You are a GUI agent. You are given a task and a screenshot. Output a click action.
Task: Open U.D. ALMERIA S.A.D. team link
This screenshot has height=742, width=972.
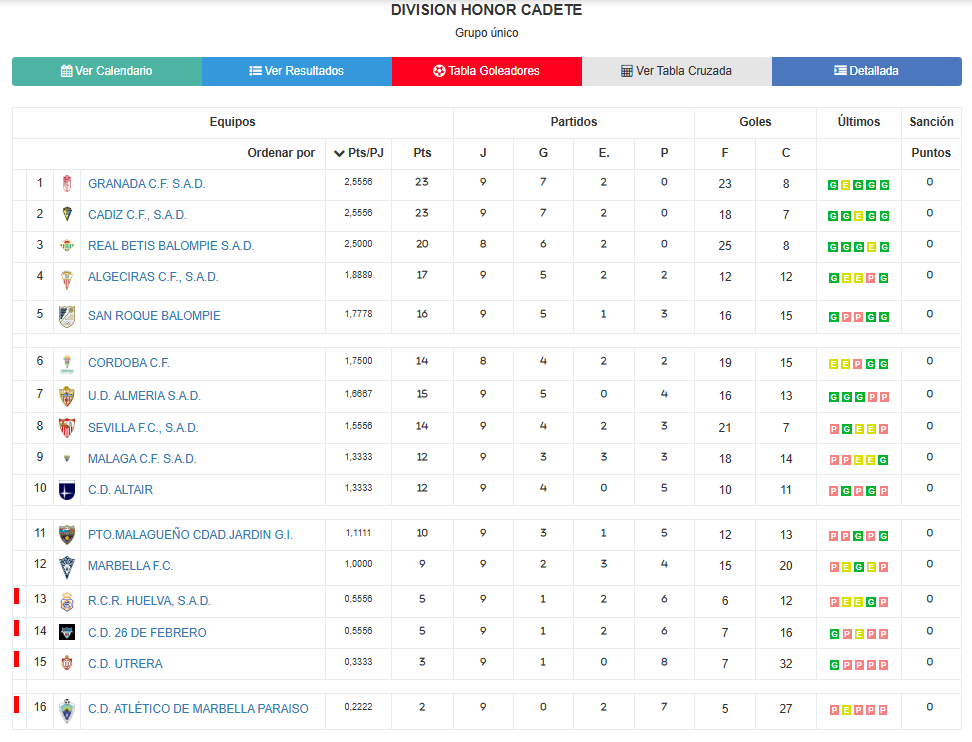144,396
